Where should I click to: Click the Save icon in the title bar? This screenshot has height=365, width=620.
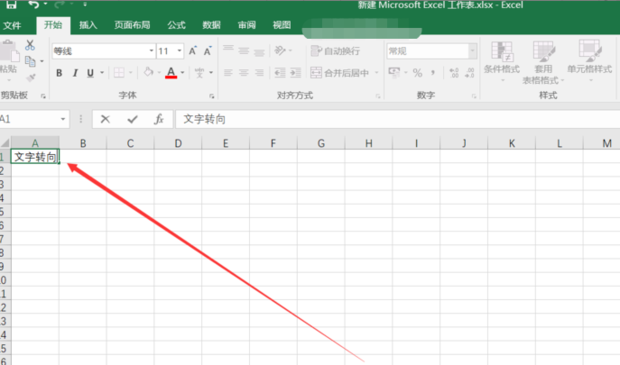coord(11,5)
